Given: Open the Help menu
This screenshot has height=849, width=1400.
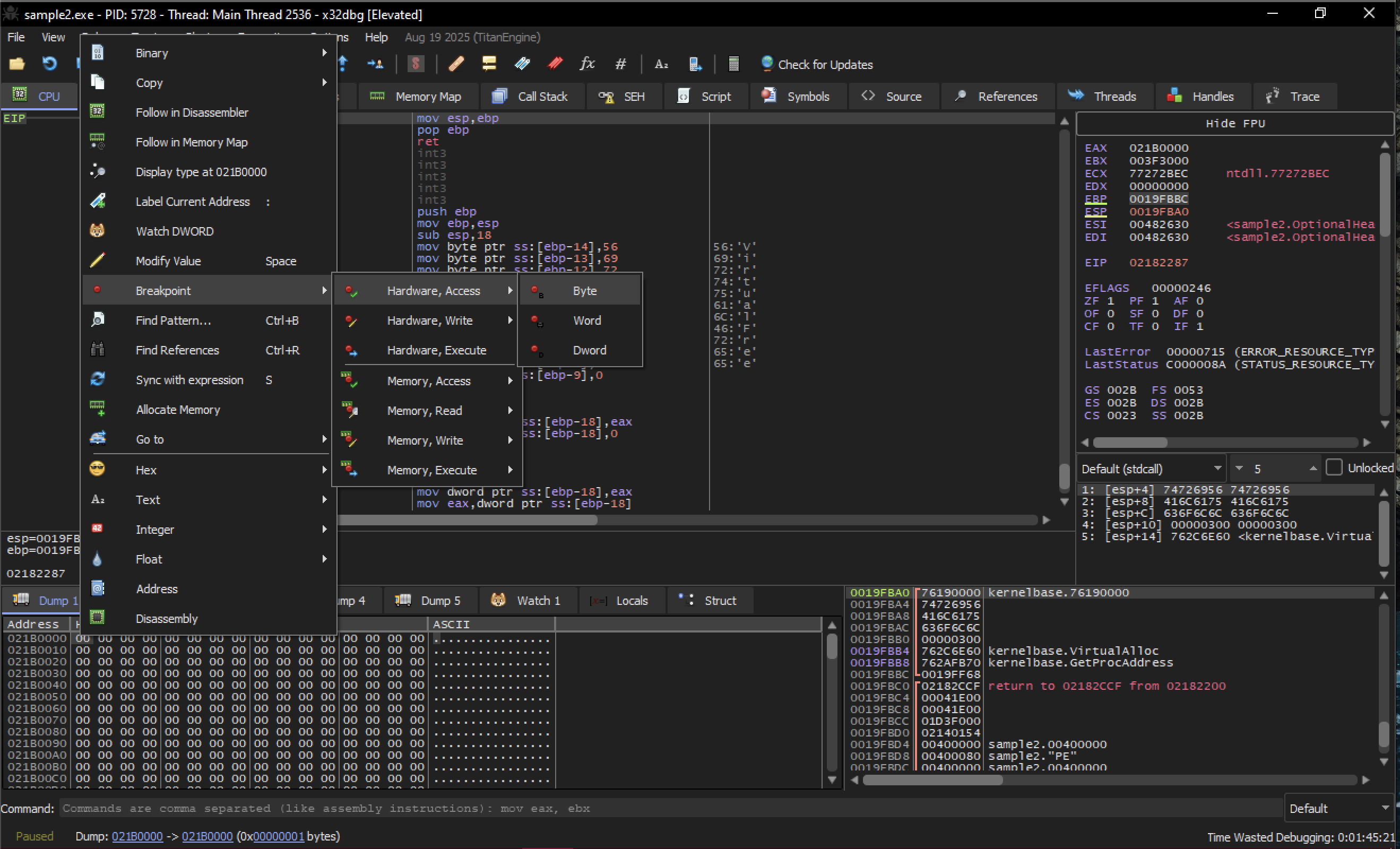Looking at the screenshot, I should click(376, 37).
